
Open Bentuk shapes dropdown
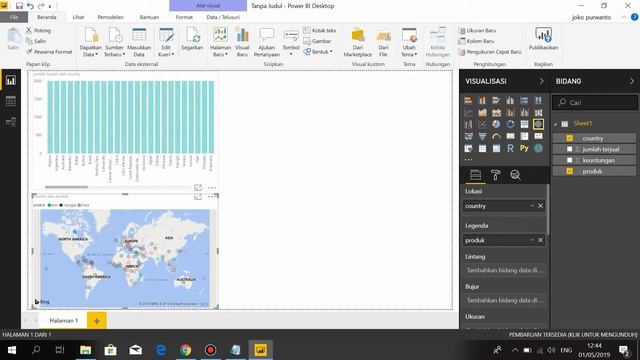click(318, 52)
